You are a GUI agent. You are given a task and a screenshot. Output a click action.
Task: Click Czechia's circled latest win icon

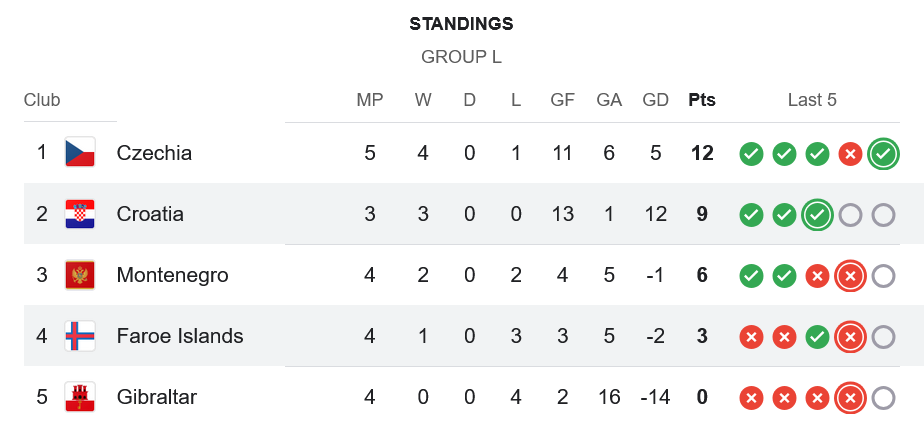pos(883,154)
